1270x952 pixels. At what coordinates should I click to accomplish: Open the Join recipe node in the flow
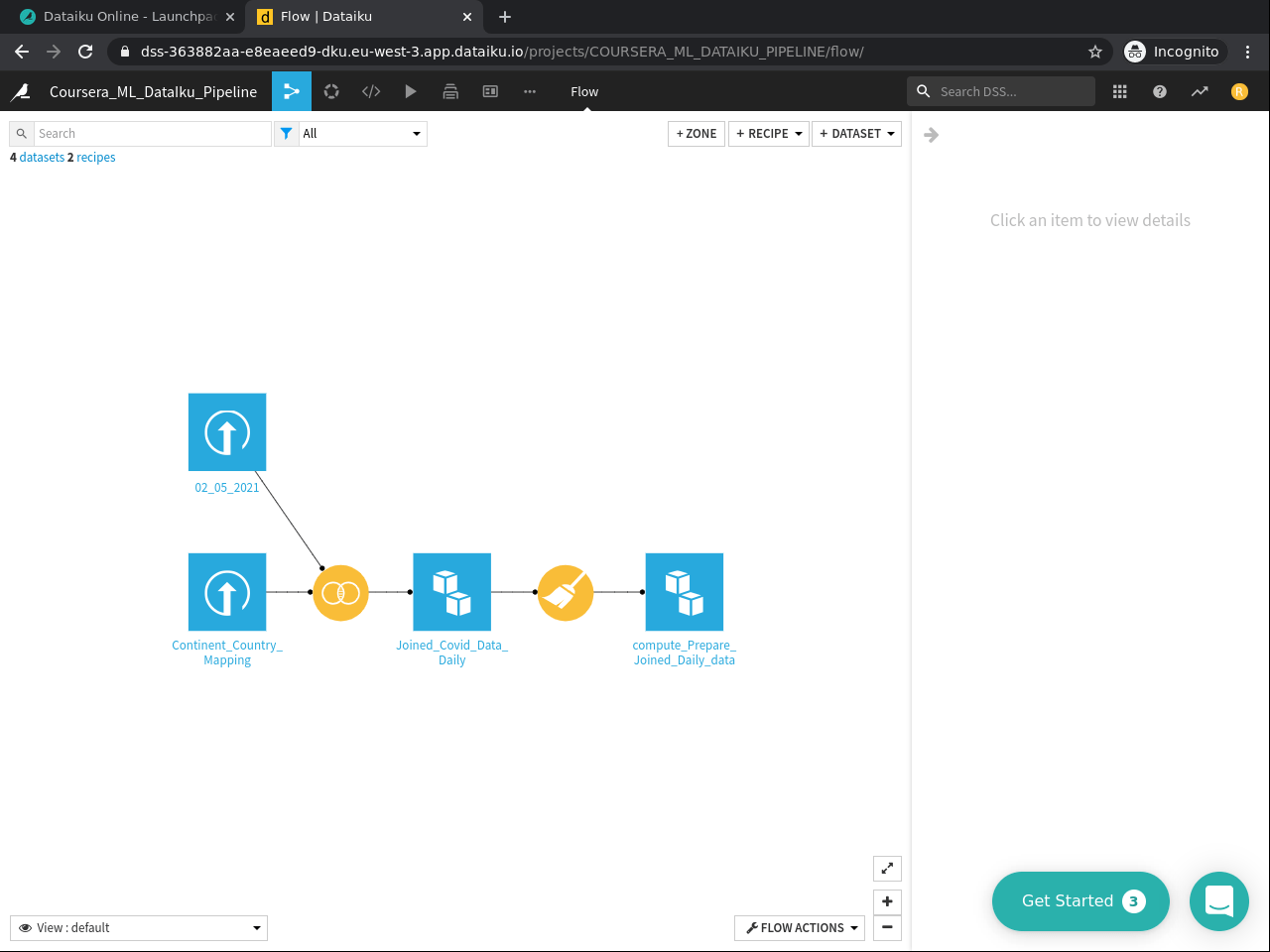(340, 592)
